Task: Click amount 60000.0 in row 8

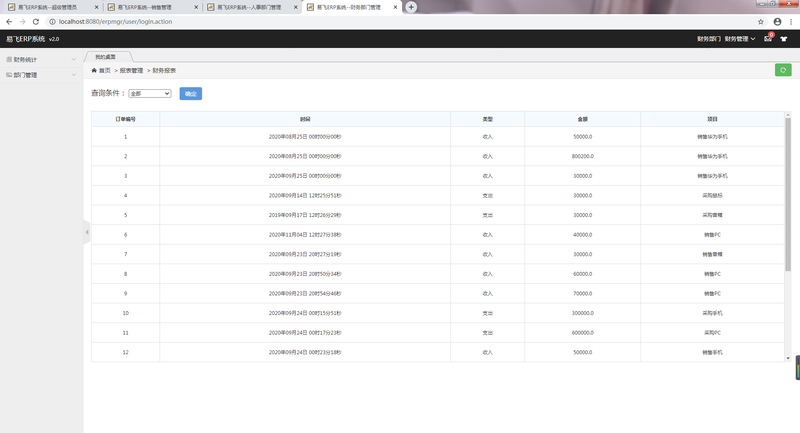Action: [583, 274]
